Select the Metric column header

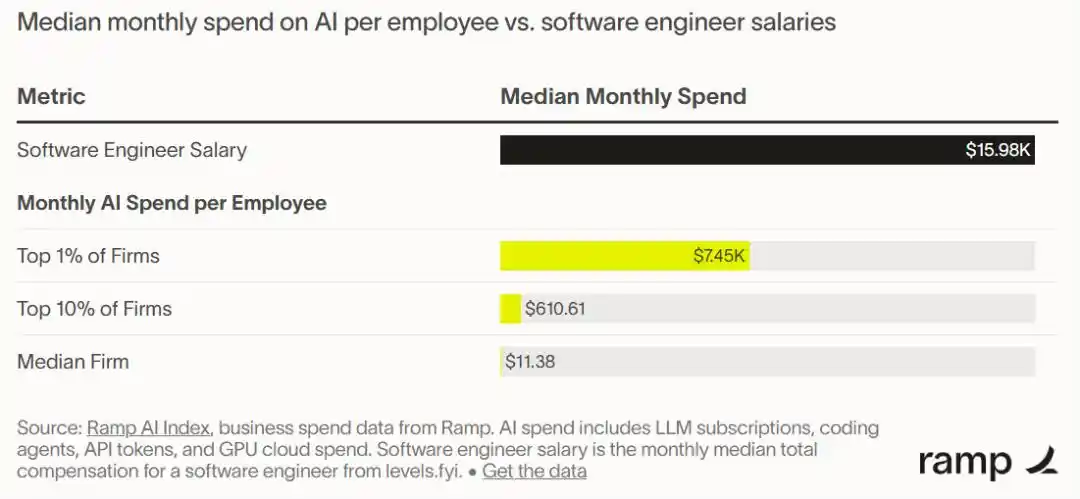[51, 96]
